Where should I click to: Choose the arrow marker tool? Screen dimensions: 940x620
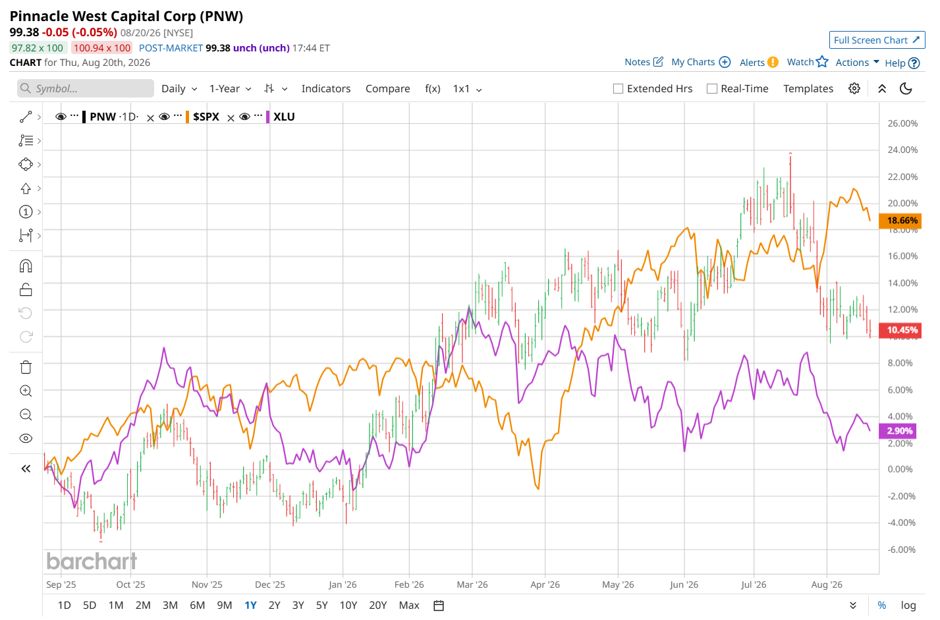pyautogui.click(x=25, y=188)
